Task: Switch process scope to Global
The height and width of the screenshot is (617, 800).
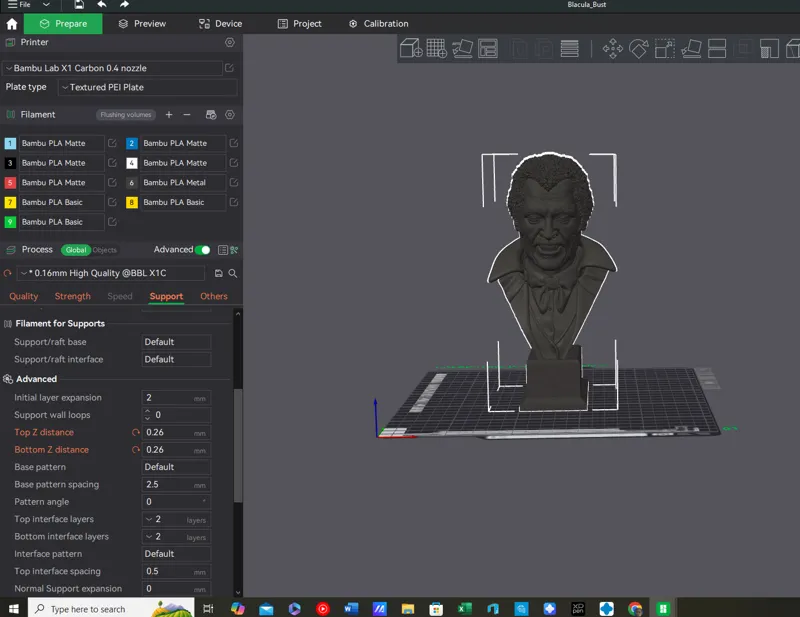Action: coord(76,250)
